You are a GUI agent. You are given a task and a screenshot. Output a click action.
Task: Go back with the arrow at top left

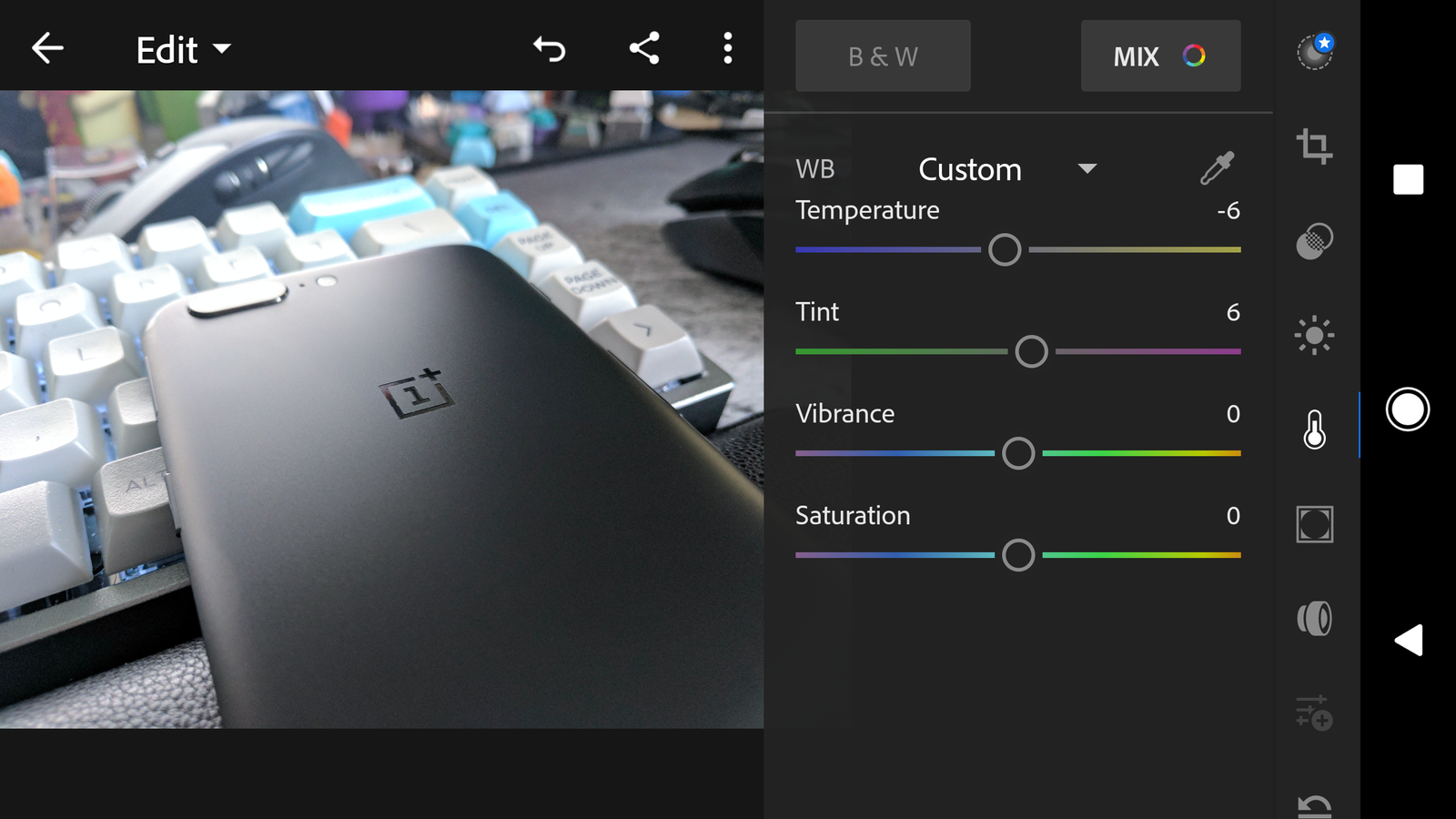(x=47, y=50)
